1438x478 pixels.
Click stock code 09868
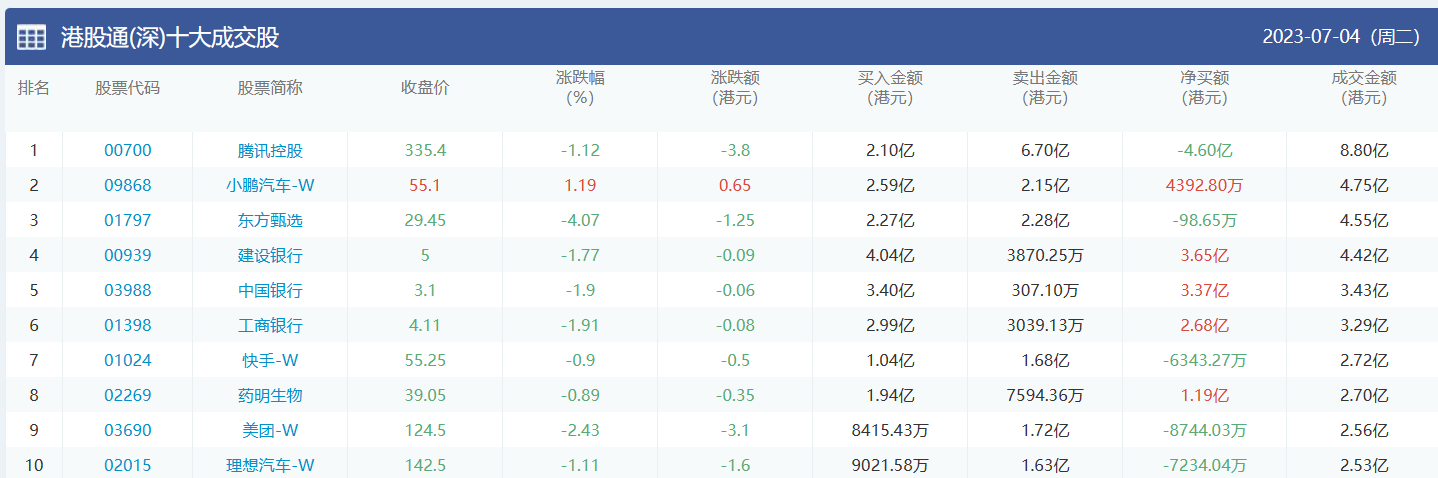128,186
